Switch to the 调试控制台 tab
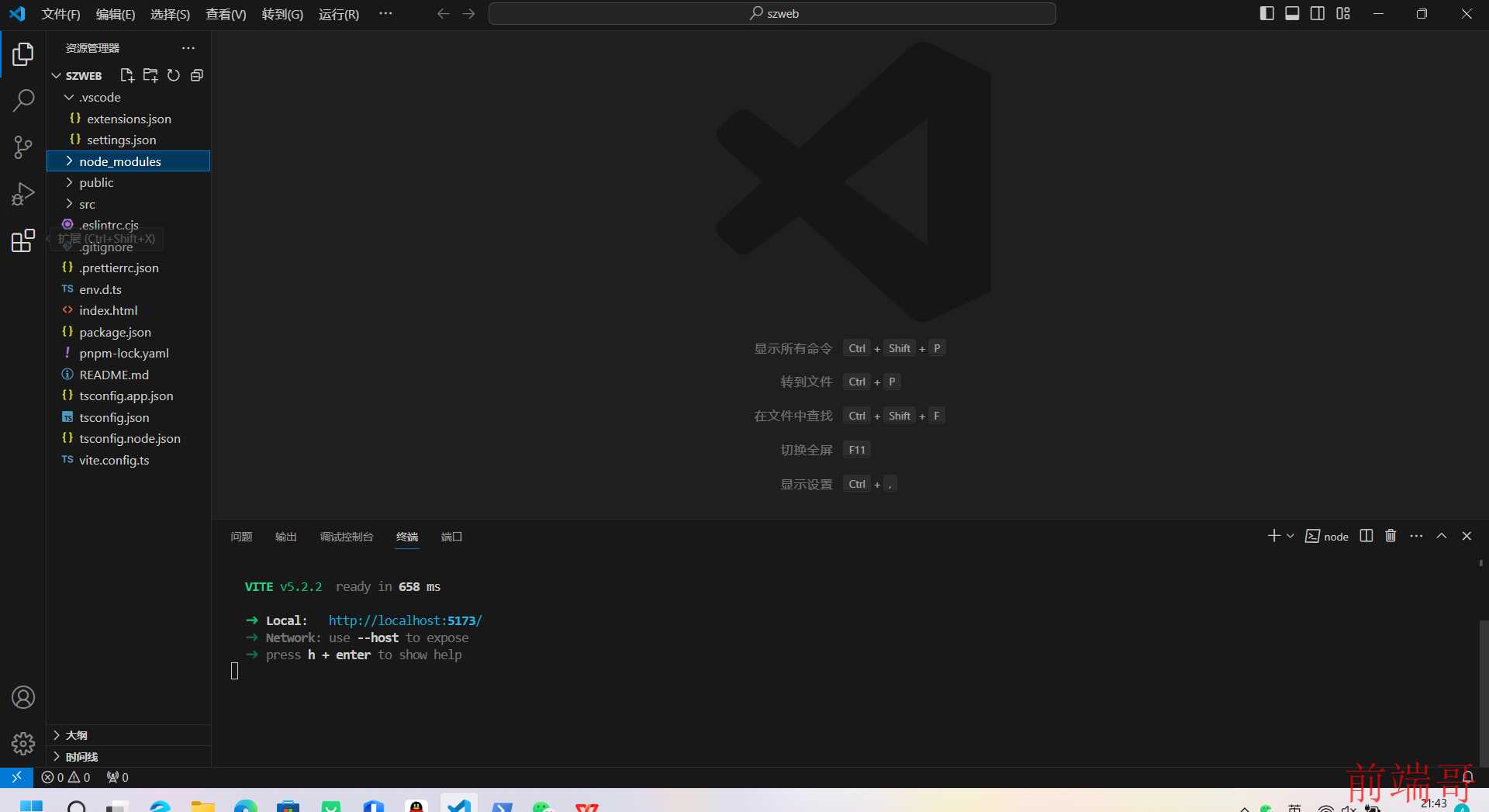This screenshot has width=1489, height=812. coord(347,537)
